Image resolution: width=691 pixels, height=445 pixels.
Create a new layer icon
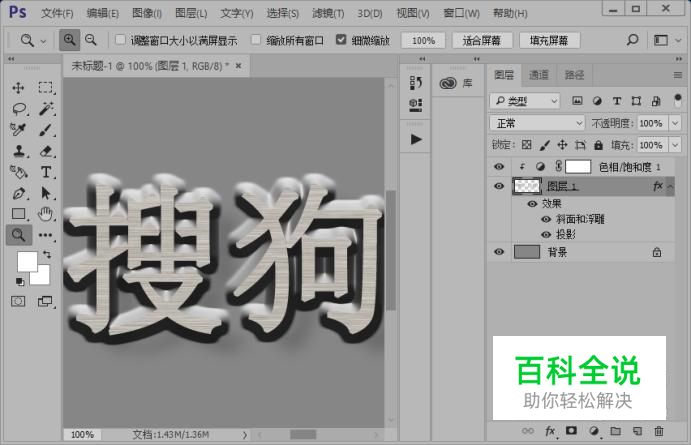point(637,431)
